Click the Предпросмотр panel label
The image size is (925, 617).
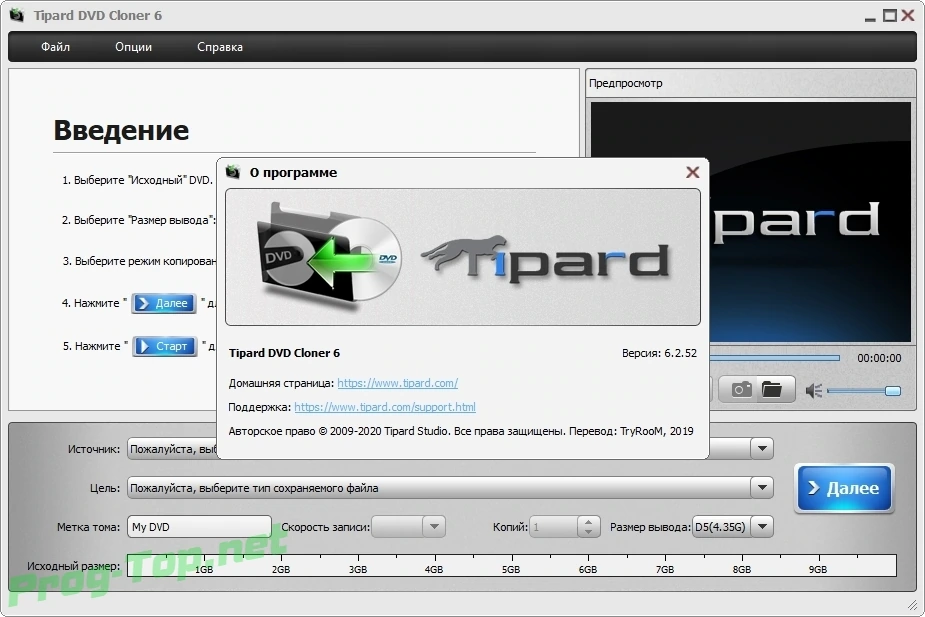pos(625,83)
